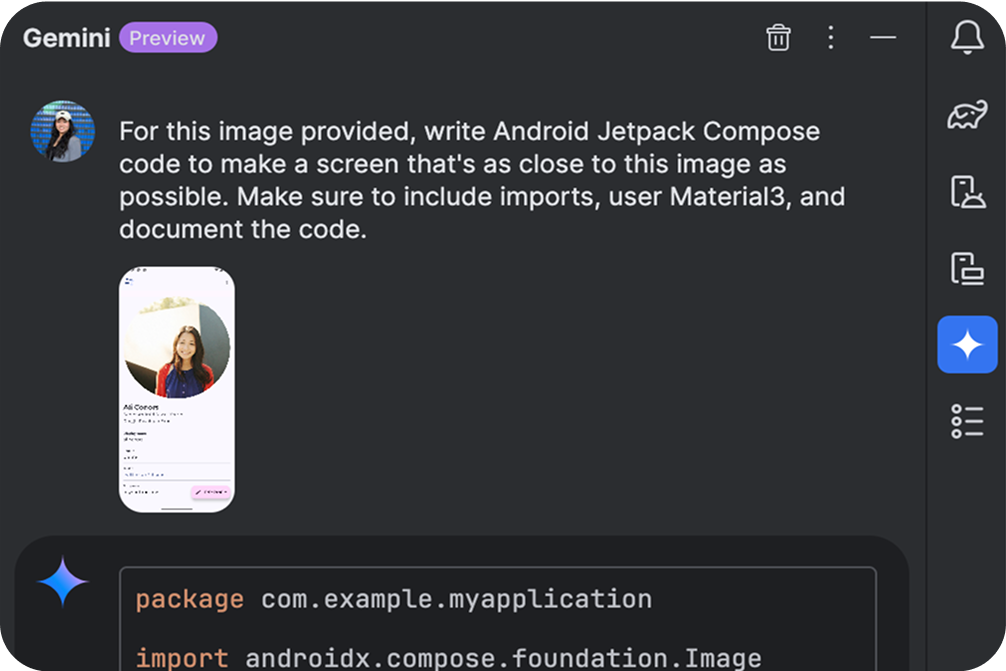Click com.example.myapplication in the code
This screenshot has width=1006, height=671.
[456, 599]
